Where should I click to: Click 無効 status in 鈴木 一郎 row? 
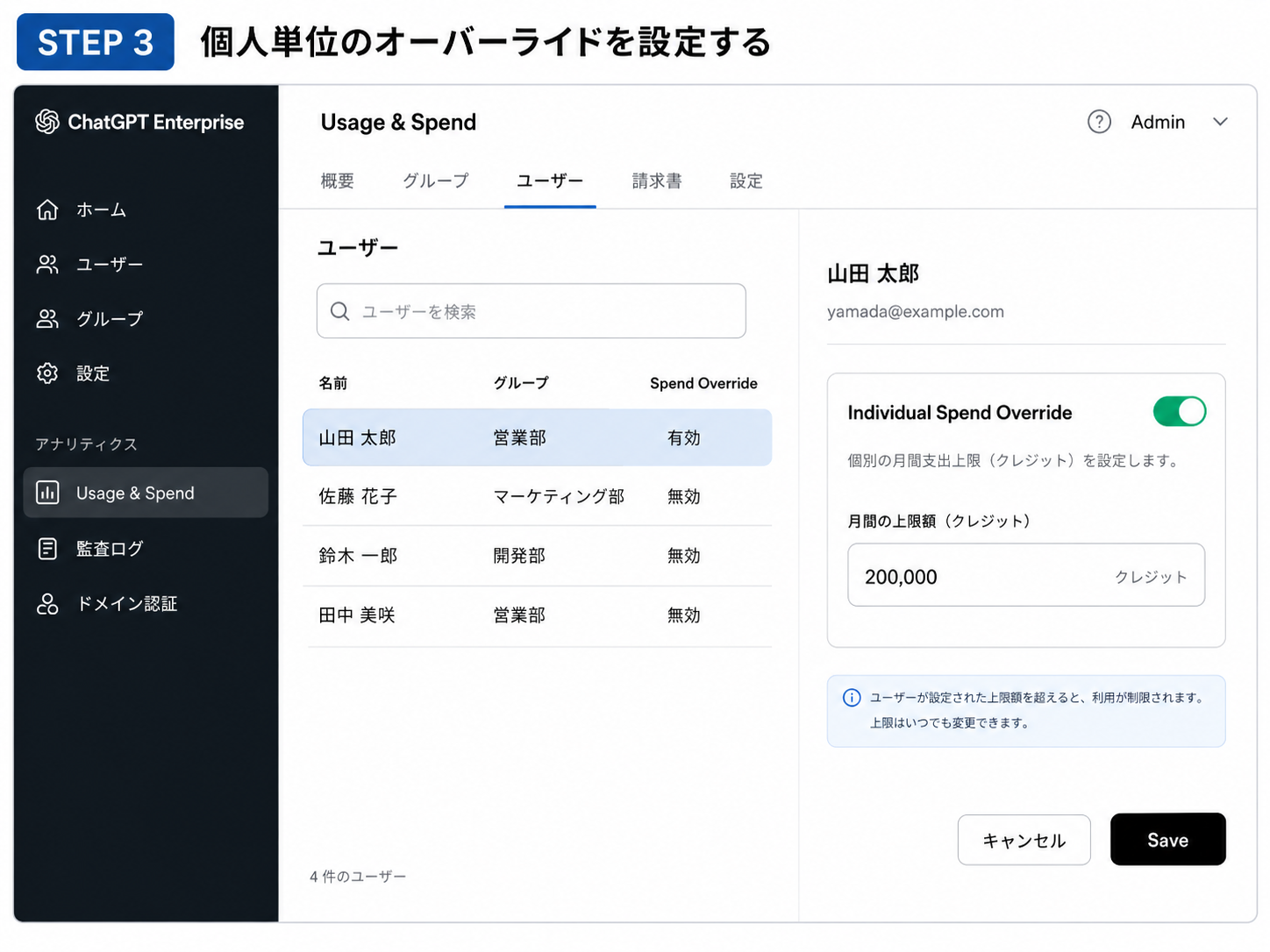click(x=684, y=556)
